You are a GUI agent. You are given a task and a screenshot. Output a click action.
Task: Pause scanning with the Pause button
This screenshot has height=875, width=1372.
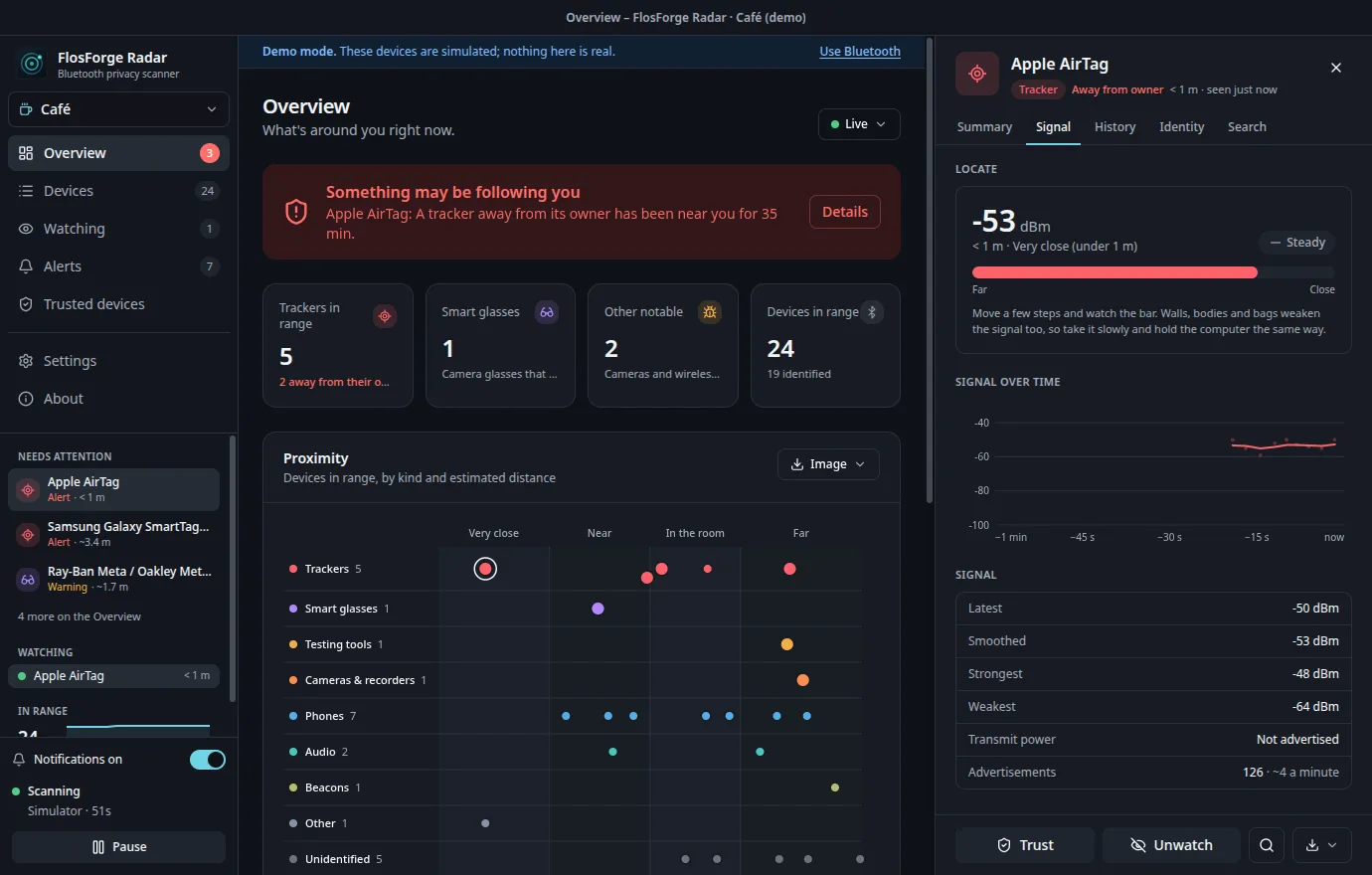tap(118, 847)
